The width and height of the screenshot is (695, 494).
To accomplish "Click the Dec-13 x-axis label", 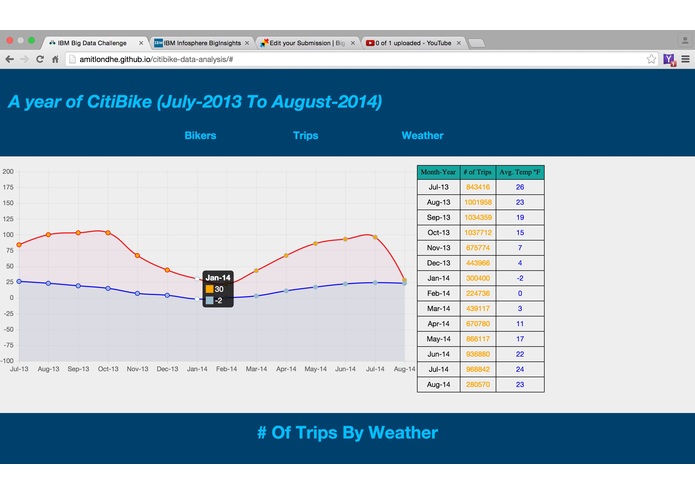I will 167,369.
